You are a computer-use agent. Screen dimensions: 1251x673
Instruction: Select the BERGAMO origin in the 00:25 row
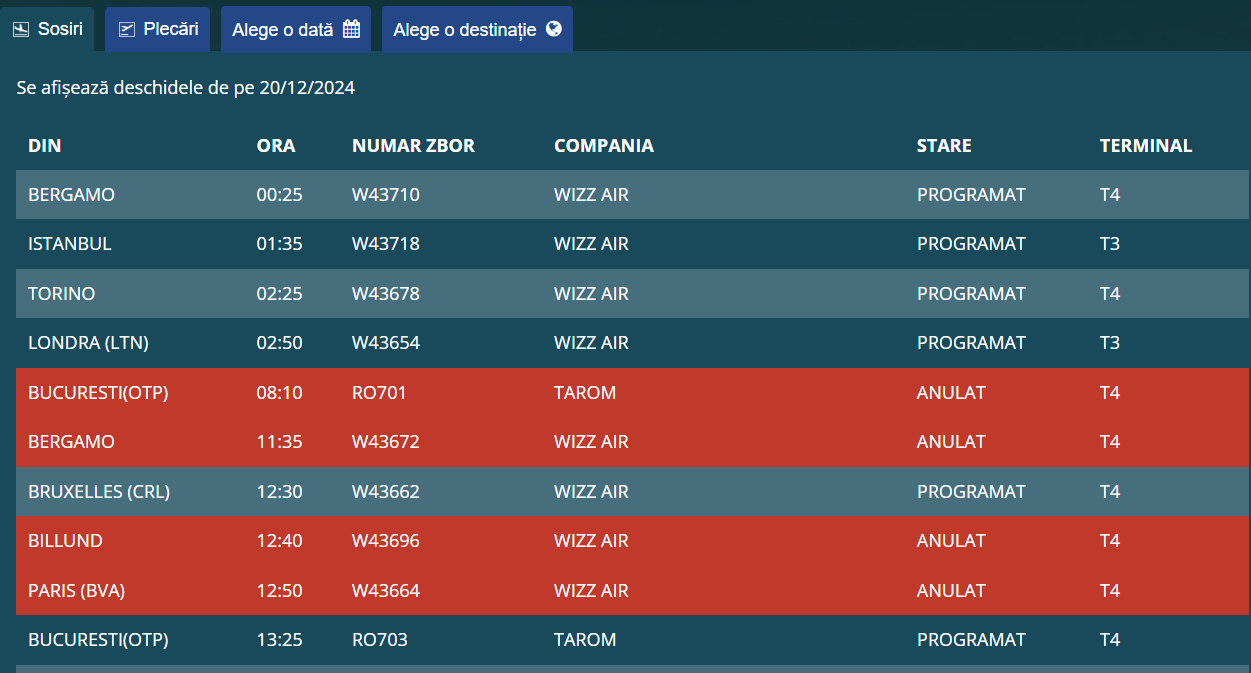click(71, 195)
